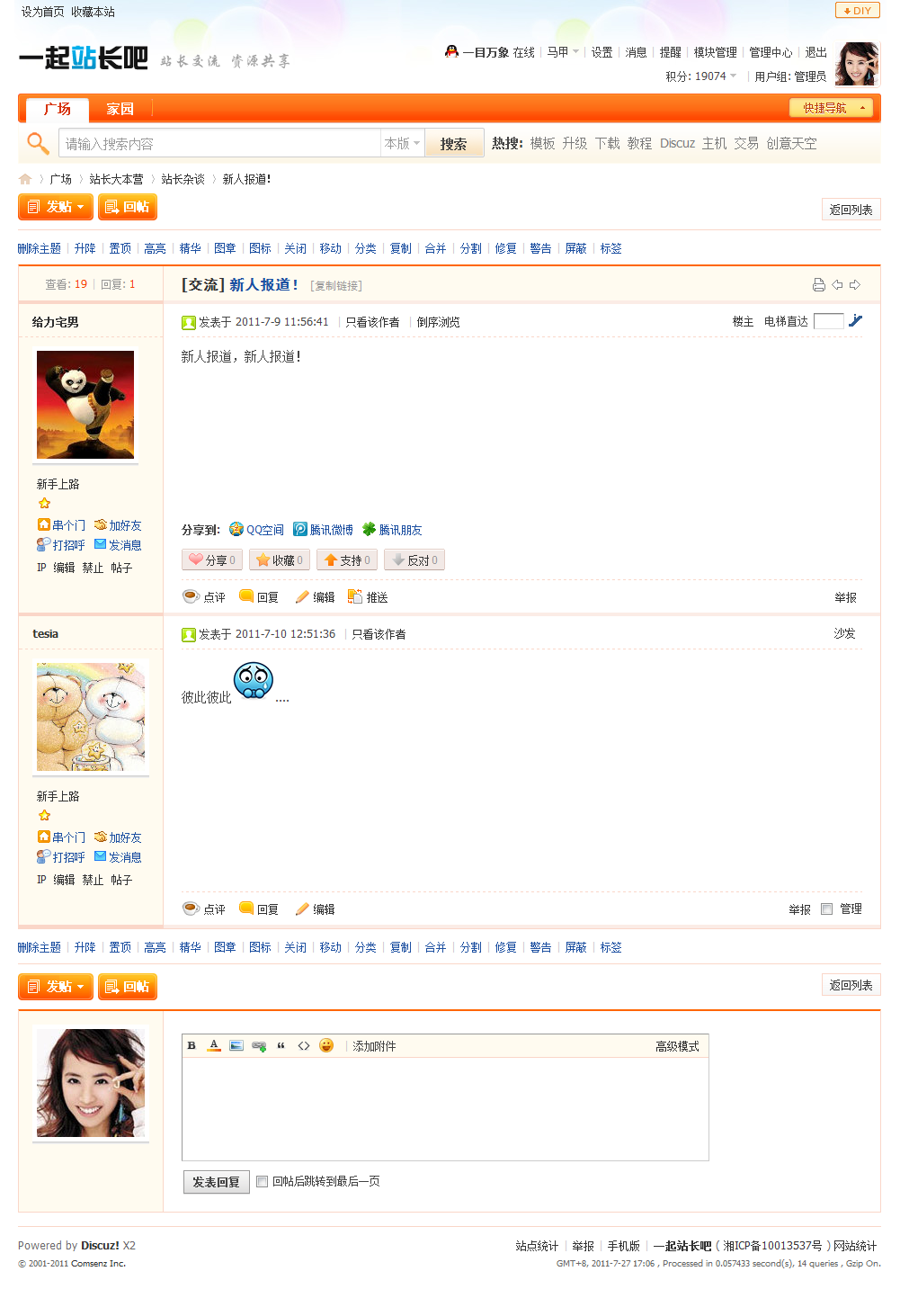Click the 发表回复 submit button

tap(217, 1182)
